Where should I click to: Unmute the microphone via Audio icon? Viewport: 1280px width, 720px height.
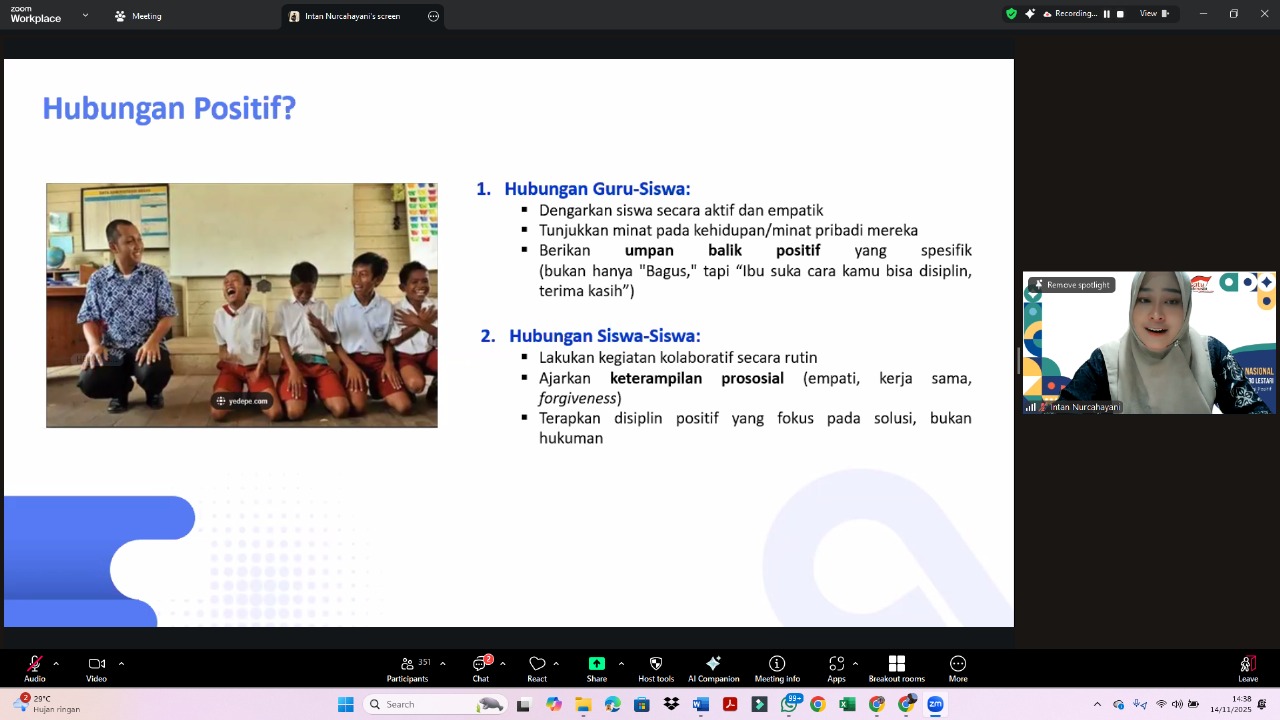(35, 665)
